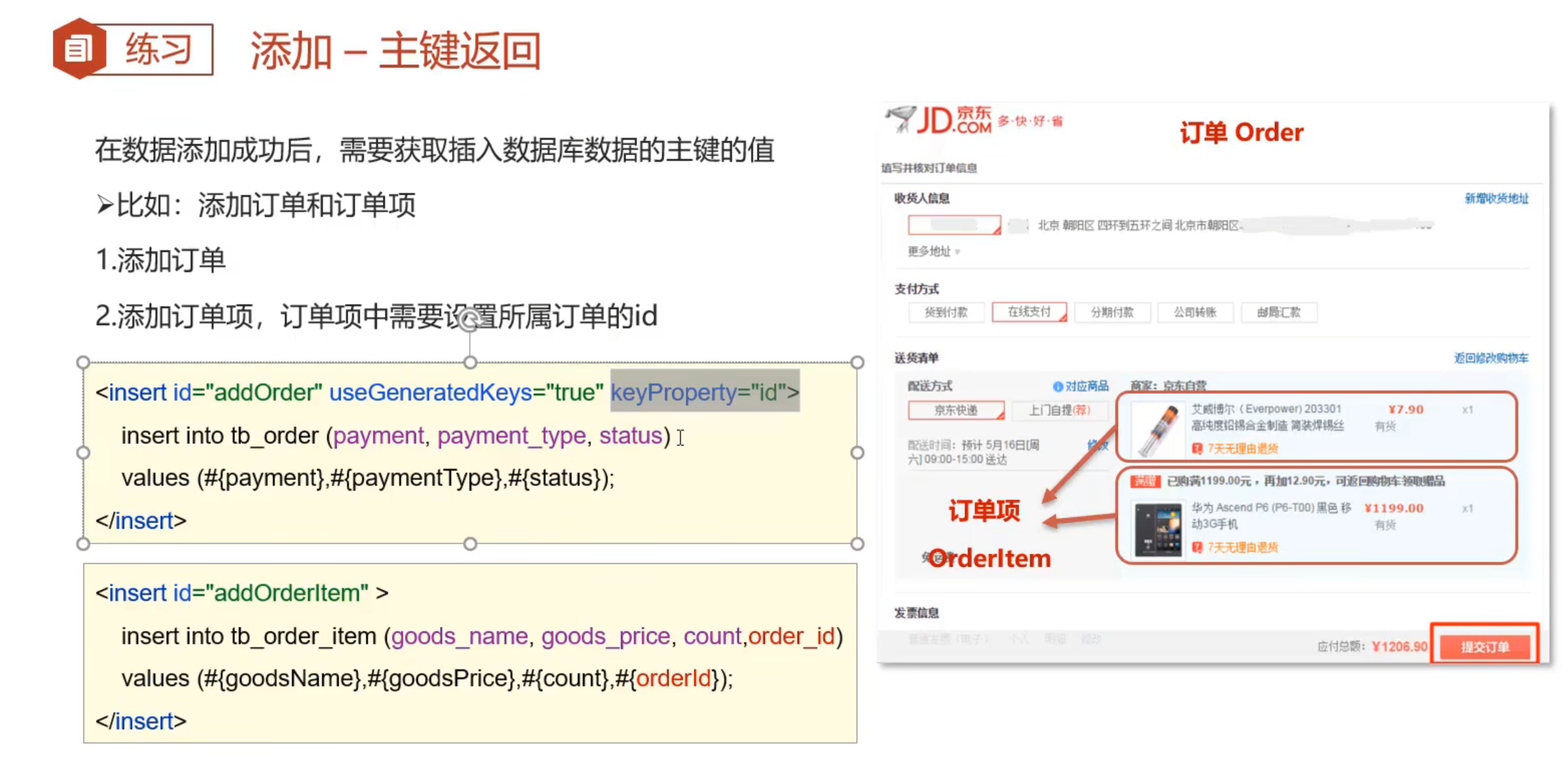Click the closing </insert> tag of addOrder
Screen dimensions: 1568x761
pyautogui.click(x=141, y=521)
